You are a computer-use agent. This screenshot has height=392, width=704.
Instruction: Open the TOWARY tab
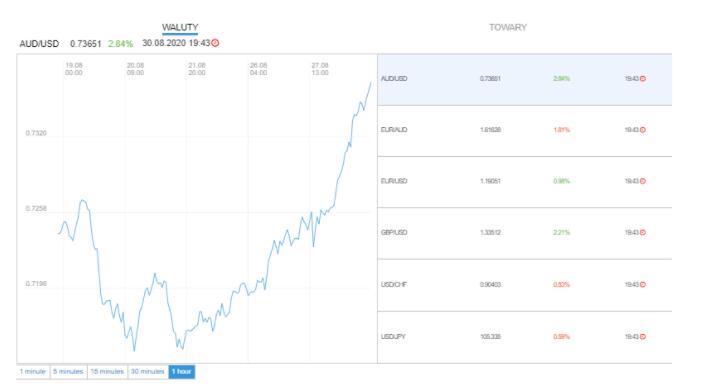tap(508, 27)
